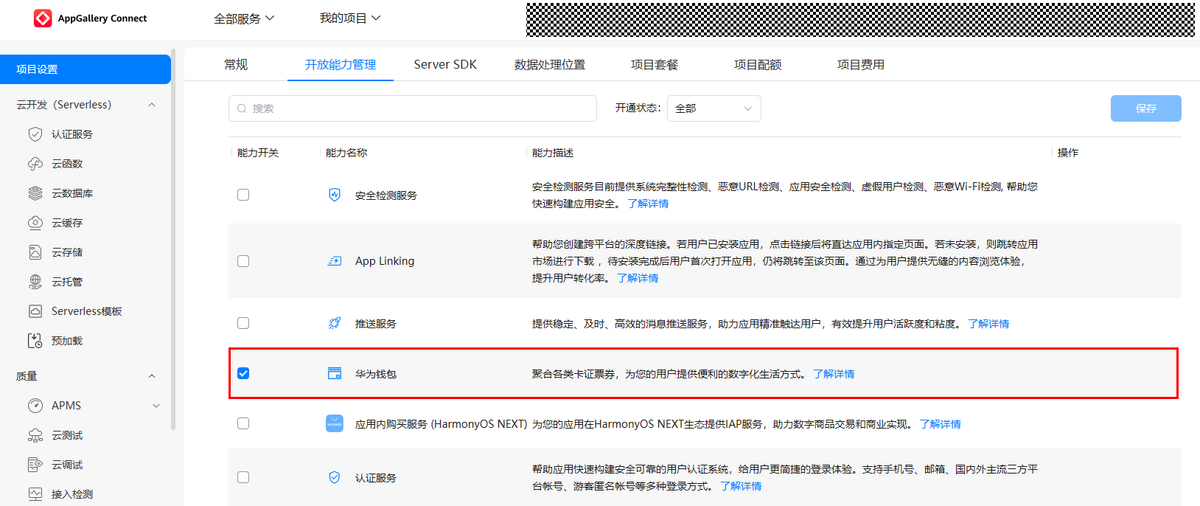Click the App Linking icon
1200x506 pixels.
click(335, 261)
